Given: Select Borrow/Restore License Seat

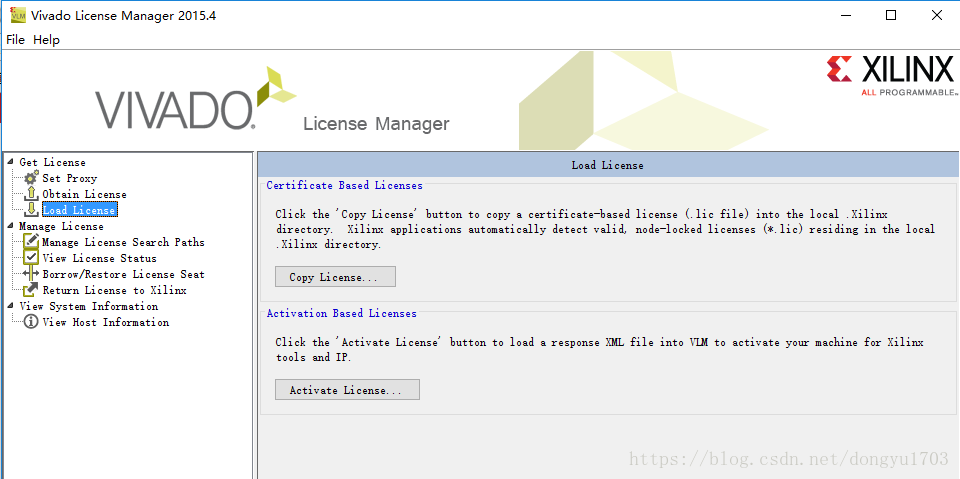Looking at the screenshot, I should (x=123, y=274).
